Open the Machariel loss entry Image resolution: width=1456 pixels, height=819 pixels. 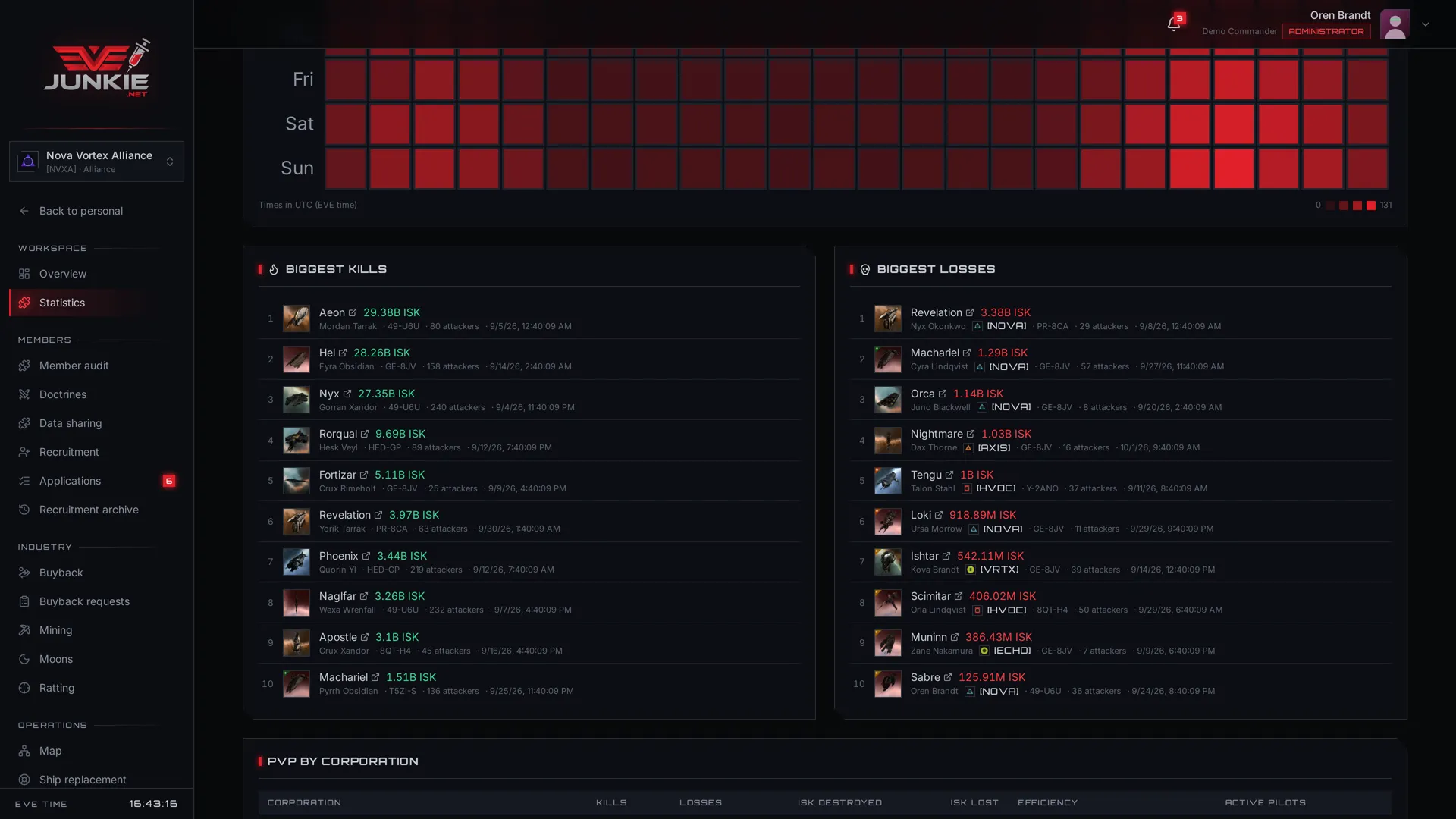click(x=1121, y=359)
